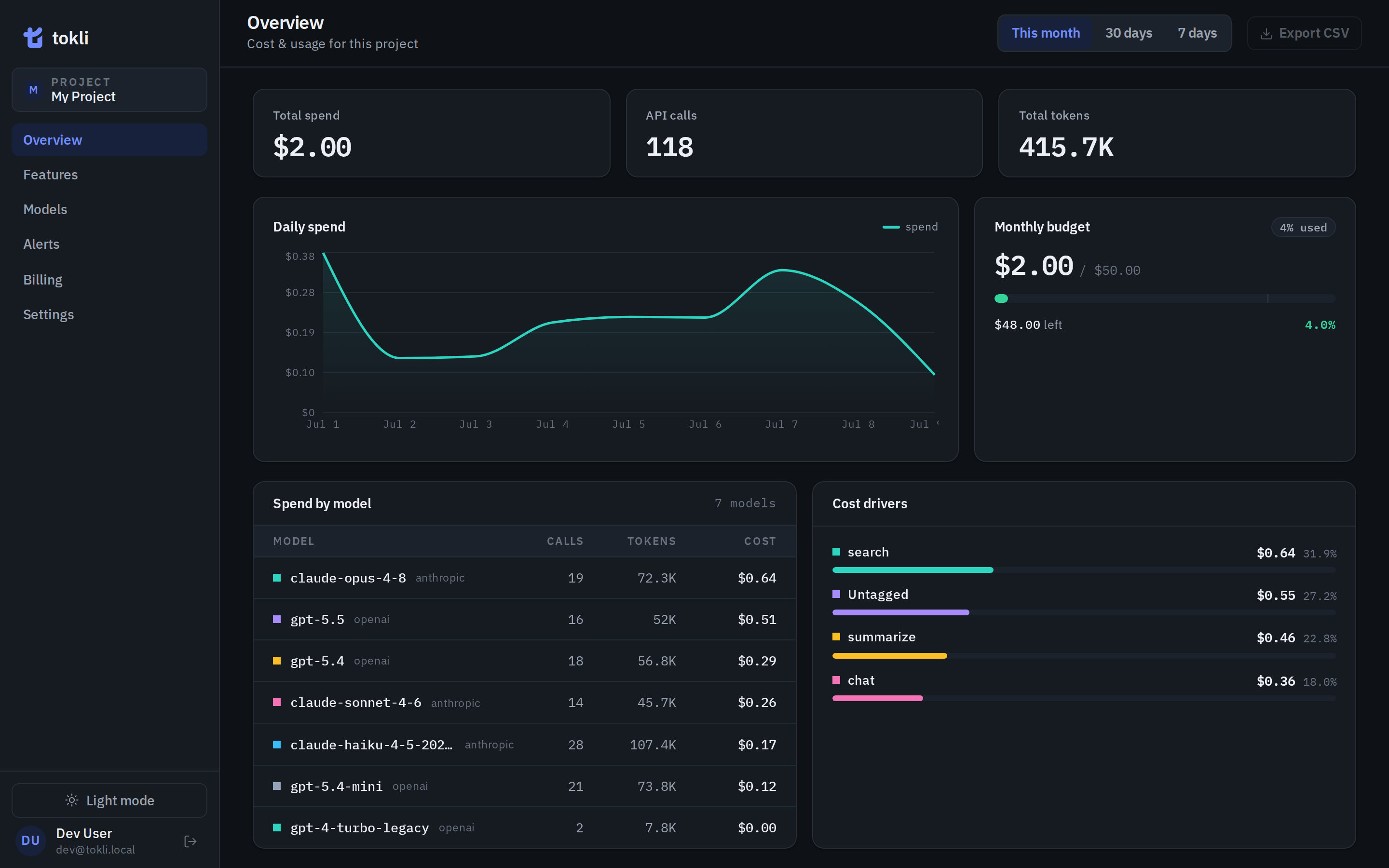
Task: Select the This month range
Action: tap(1045, 33)
